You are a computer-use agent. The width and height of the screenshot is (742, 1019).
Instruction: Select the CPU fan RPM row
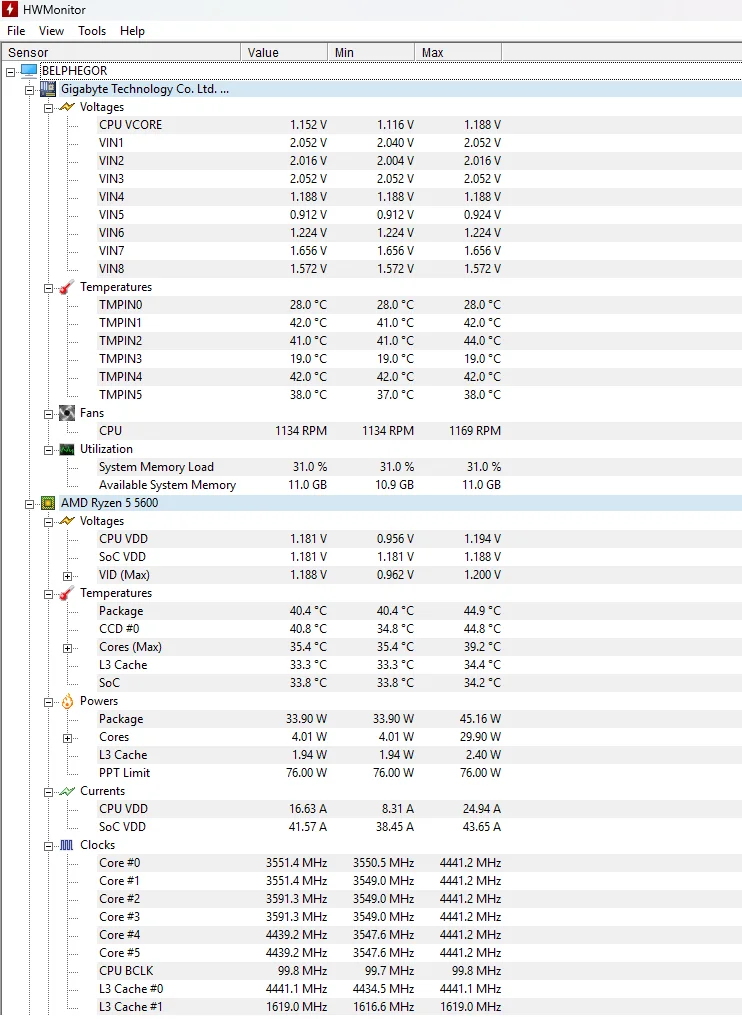[299, 431]
